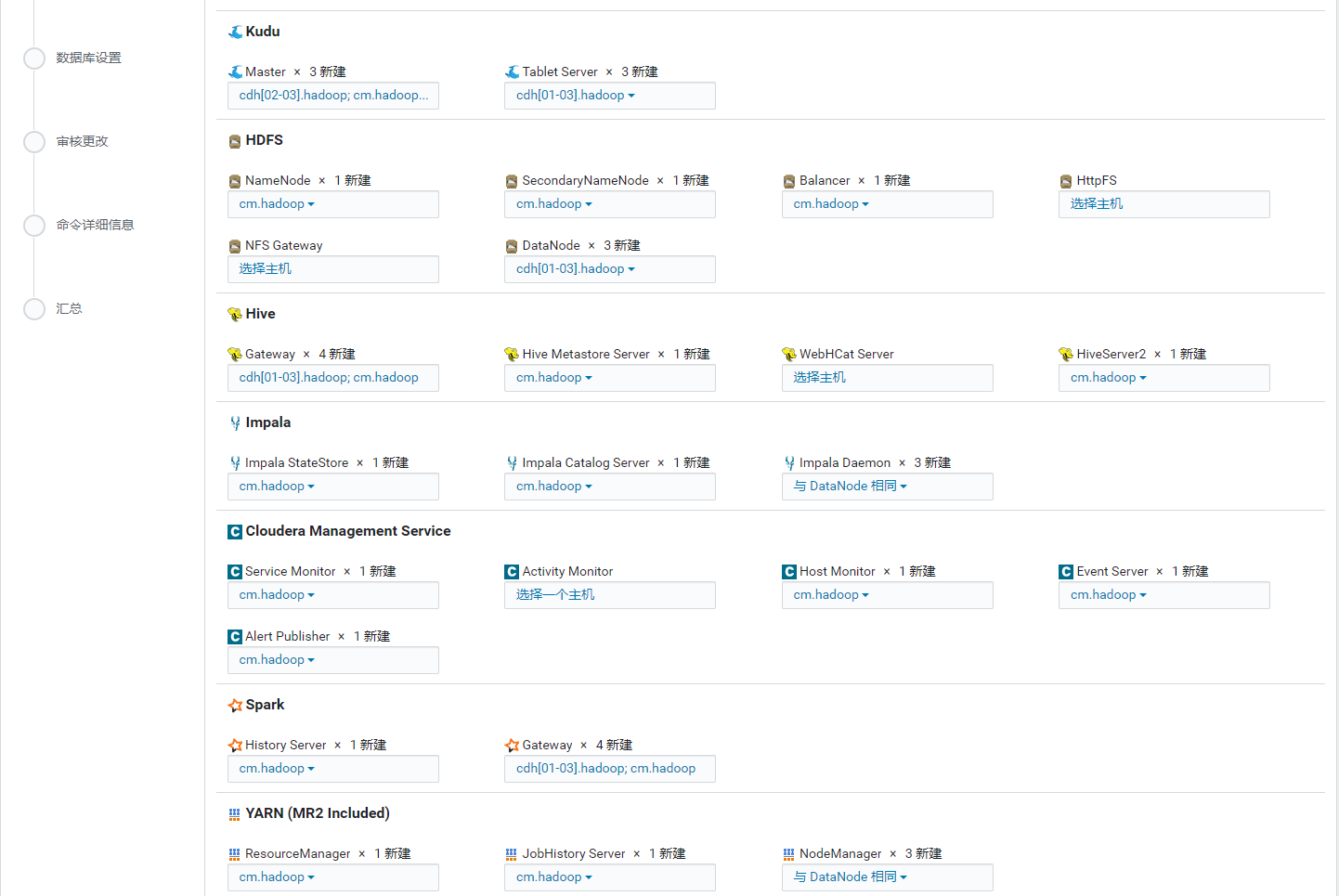The width and height of the screenshot is (1339, 896).
Task: Click the NameNode role icon
Action: [235, 181]
